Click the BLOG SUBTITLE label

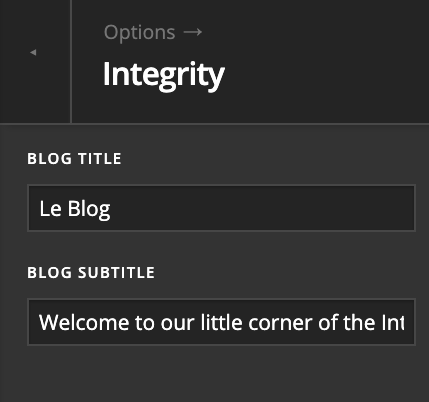point(91,273)
